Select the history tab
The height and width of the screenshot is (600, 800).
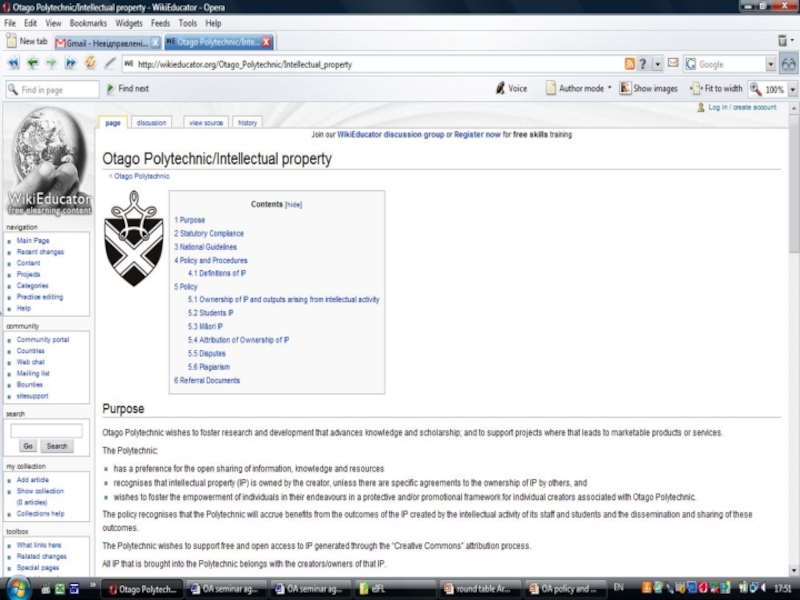[247, 122]
